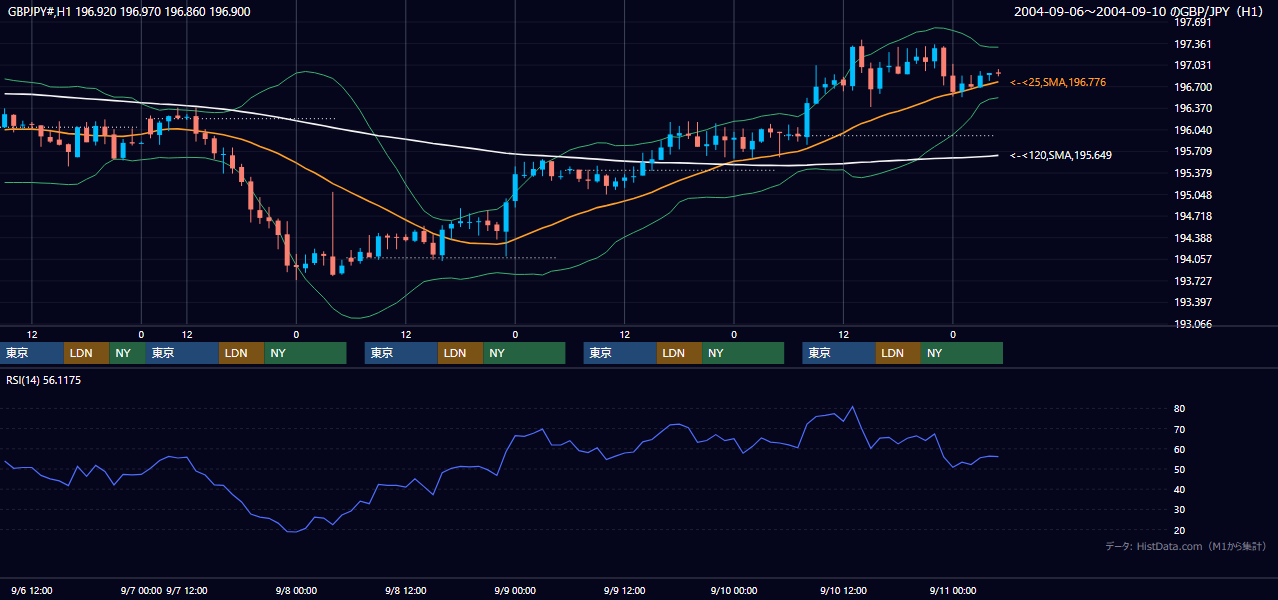Select the NY session block spanning 9/11 00:00
The height and width of the screenshot is (600, 1278).
pos(962,353)
